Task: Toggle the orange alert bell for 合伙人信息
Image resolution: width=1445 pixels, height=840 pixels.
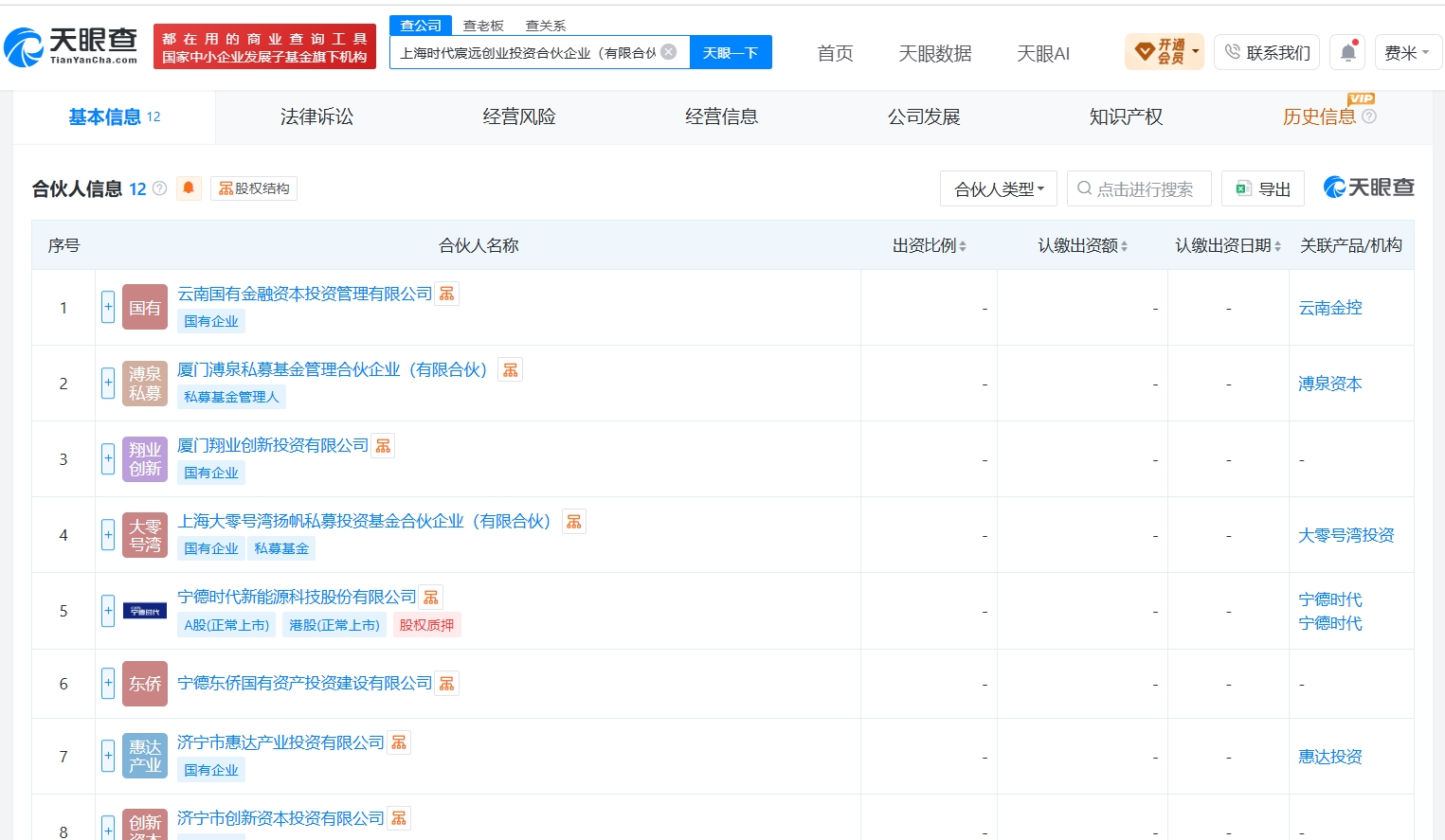Action: click(x=189, y=188)
